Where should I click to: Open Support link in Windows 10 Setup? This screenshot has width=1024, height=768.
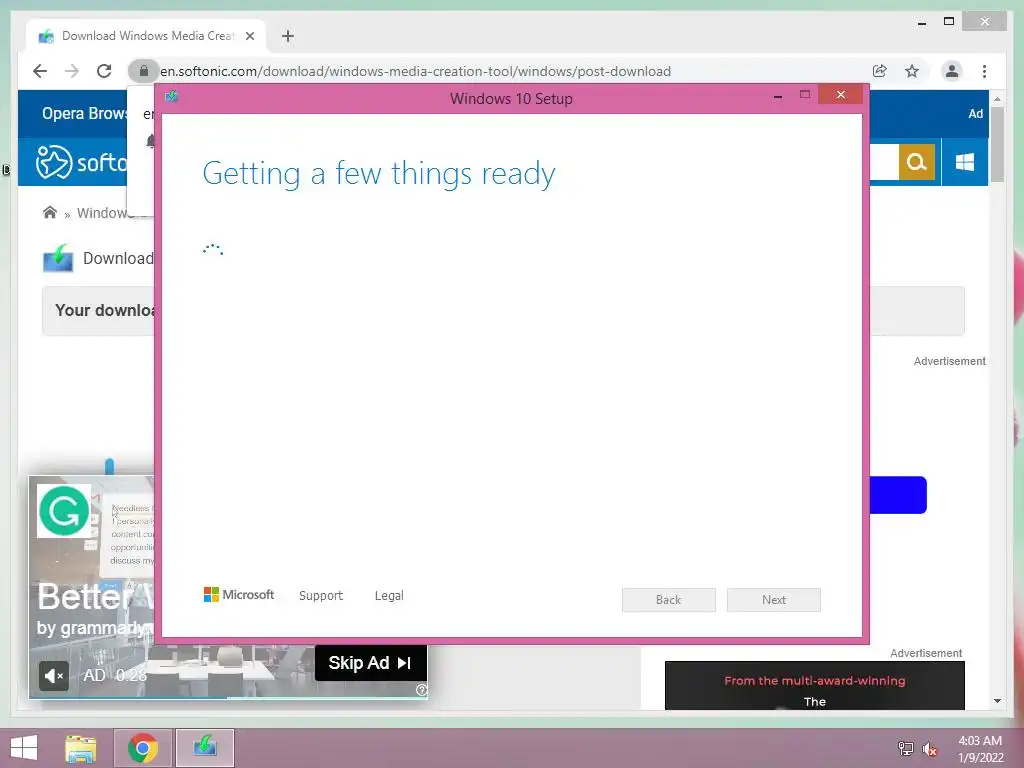[x=321, y=596]
